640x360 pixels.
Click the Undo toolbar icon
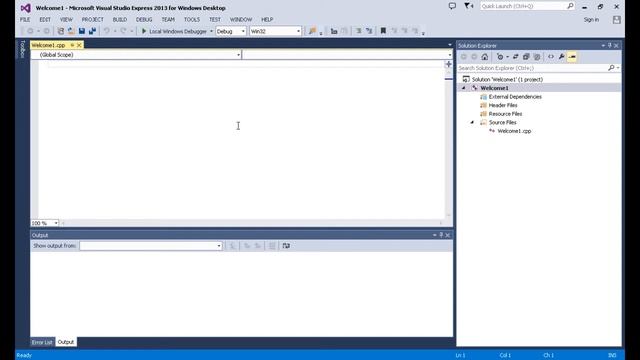[x=107, y=31]
